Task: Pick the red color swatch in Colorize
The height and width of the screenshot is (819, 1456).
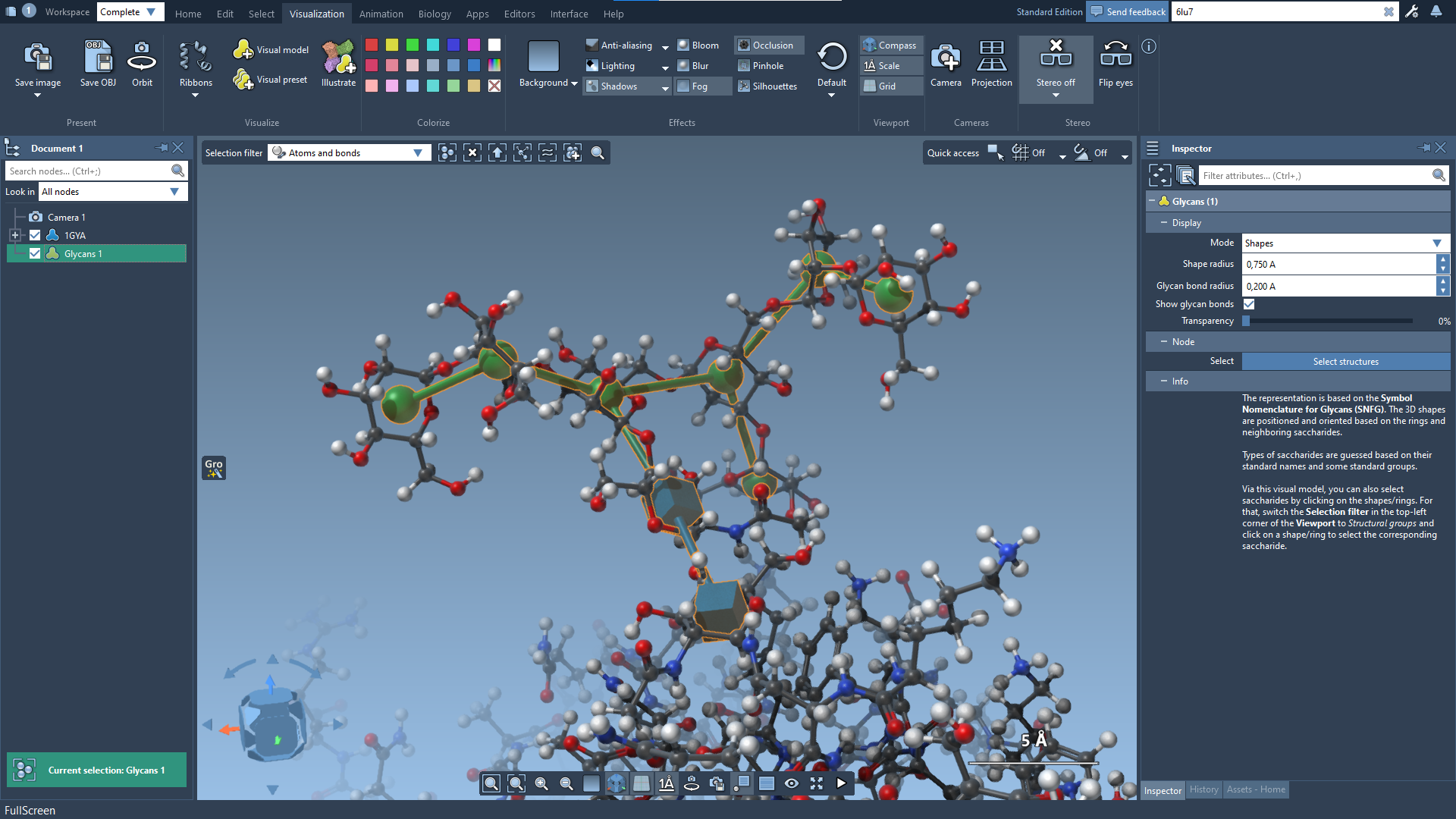Action: pos(372,45)
